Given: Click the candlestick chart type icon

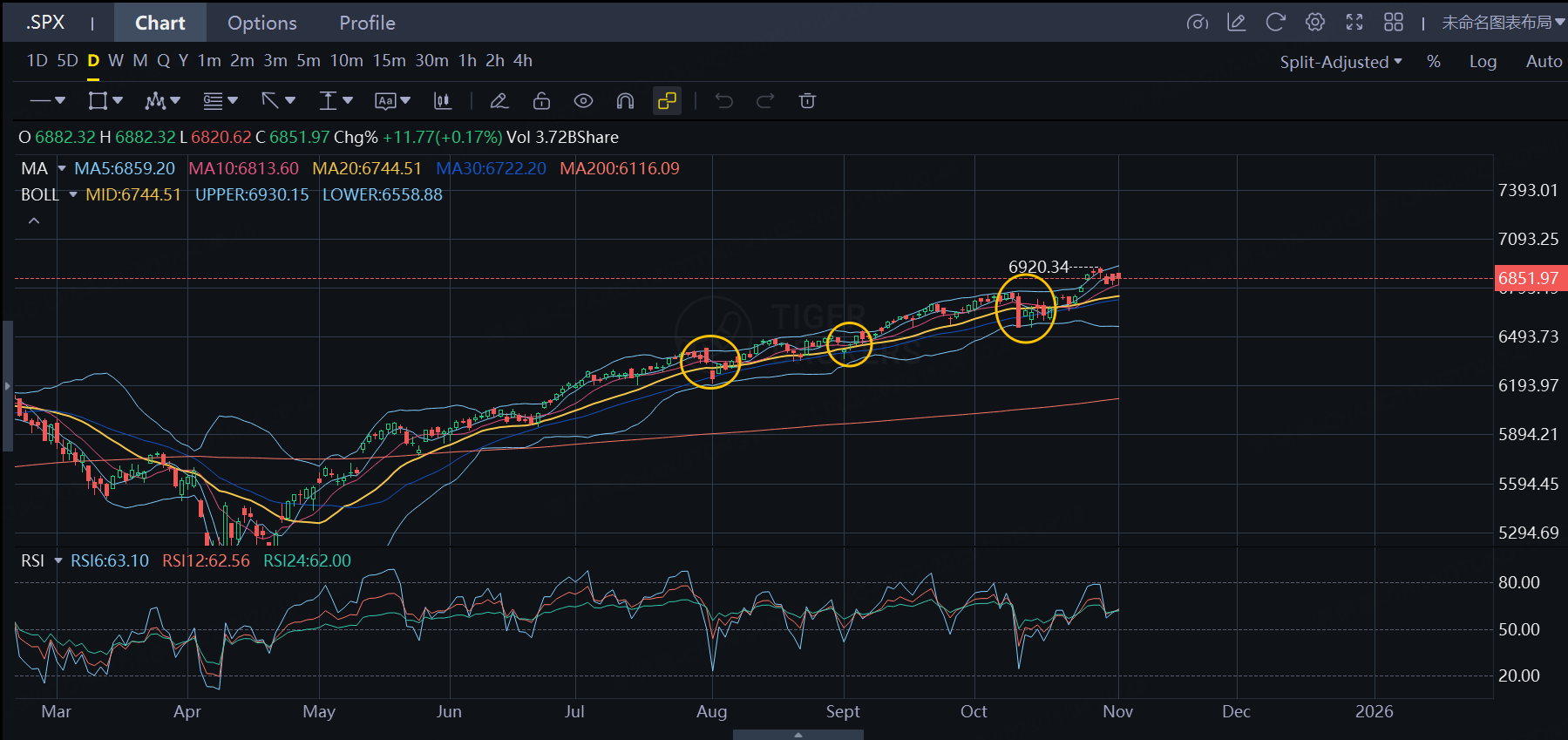Looking at the screenshot, I should [443, 101].
